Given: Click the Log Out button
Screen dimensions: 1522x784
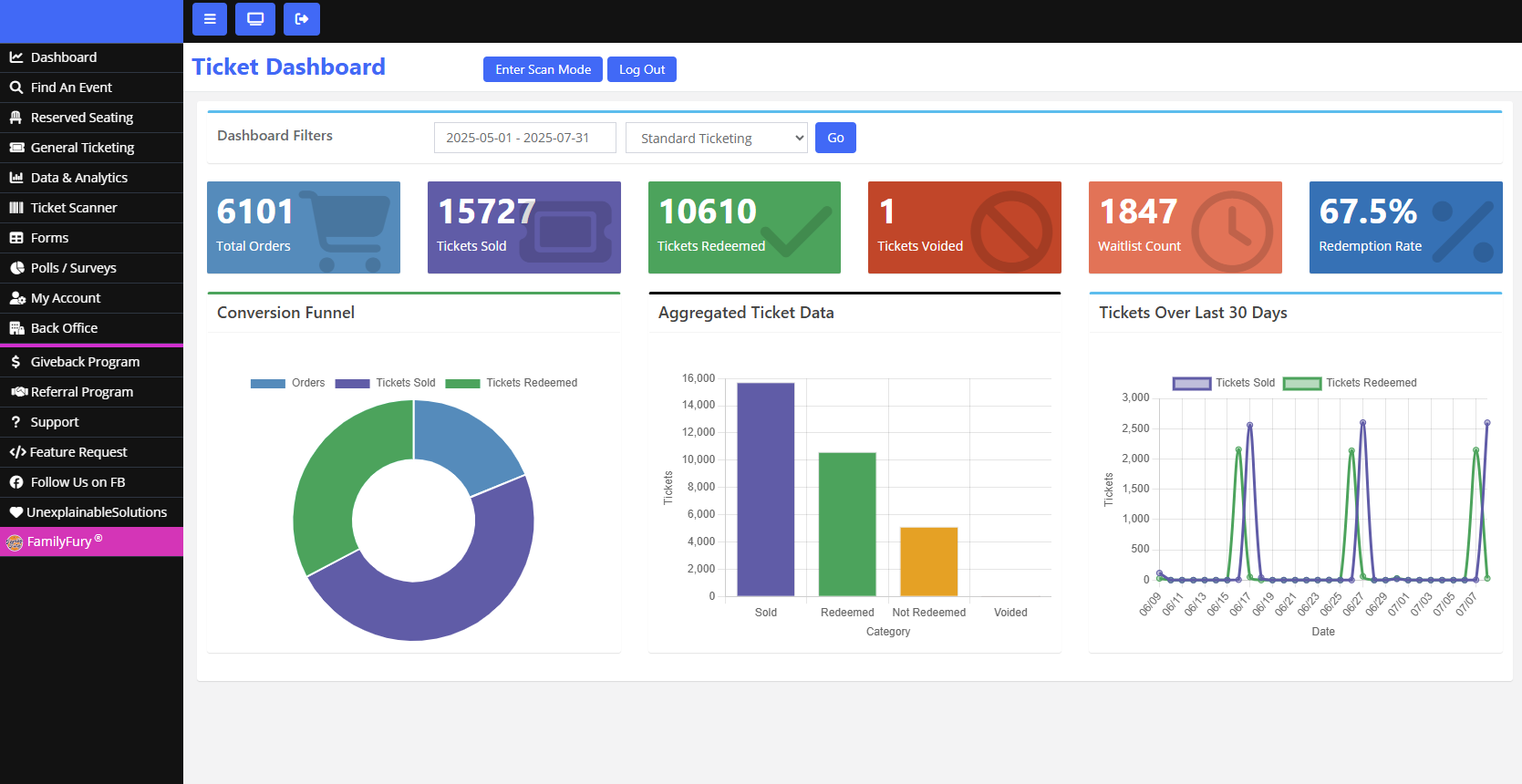Looking at the screenshot, I should [x=642, y=69].
